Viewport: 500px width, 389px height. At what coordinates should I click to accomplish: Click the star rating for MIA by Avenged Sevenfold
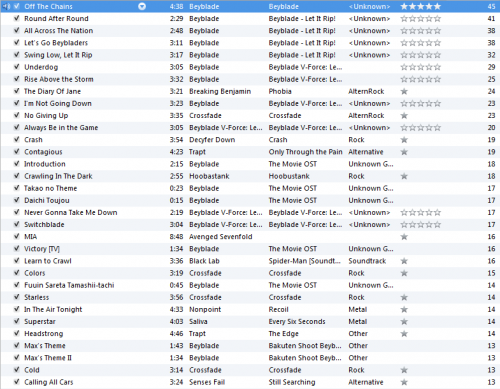(404, 237)
